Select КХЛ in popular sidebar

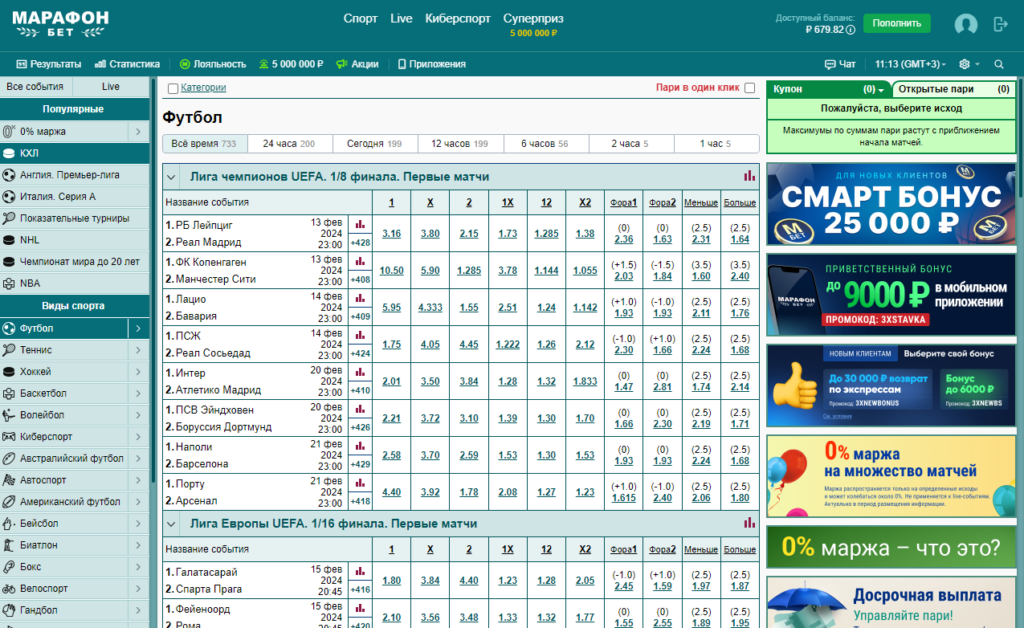pos(74,153)
